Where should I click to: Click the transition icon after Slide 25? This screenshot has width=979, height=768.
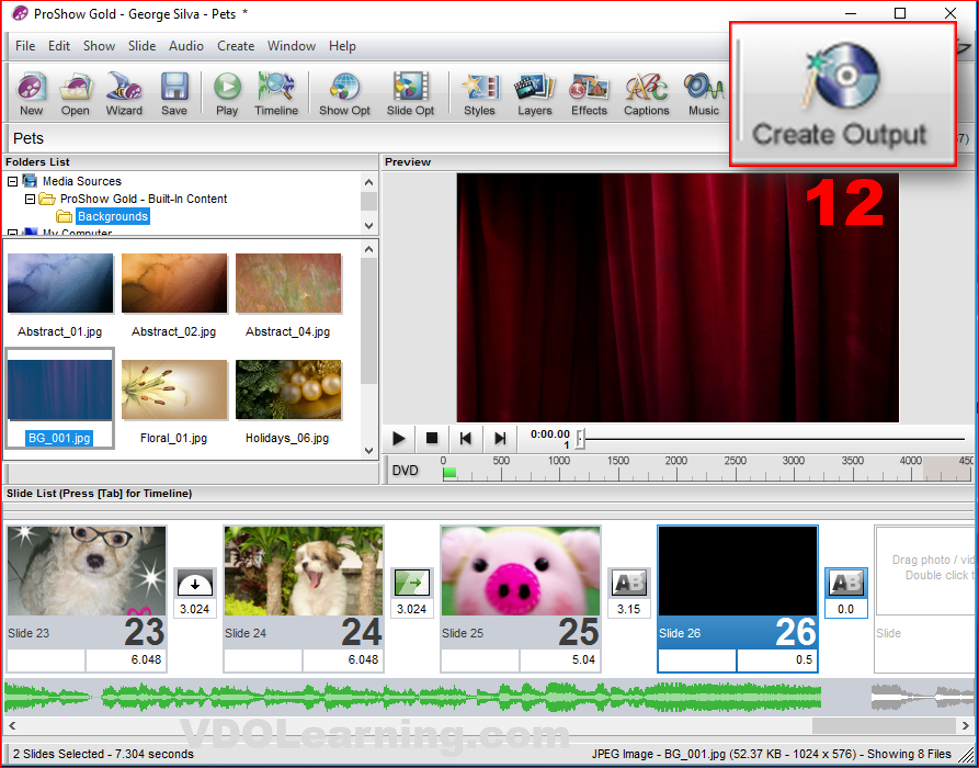coord(629,583)
